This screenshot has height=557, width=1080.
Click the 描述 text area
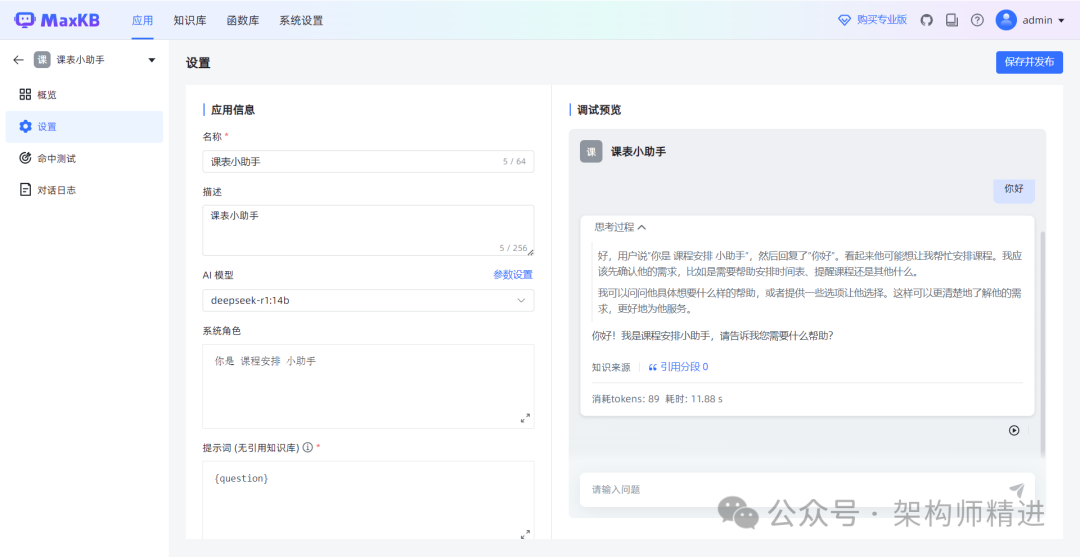(368, 230)
